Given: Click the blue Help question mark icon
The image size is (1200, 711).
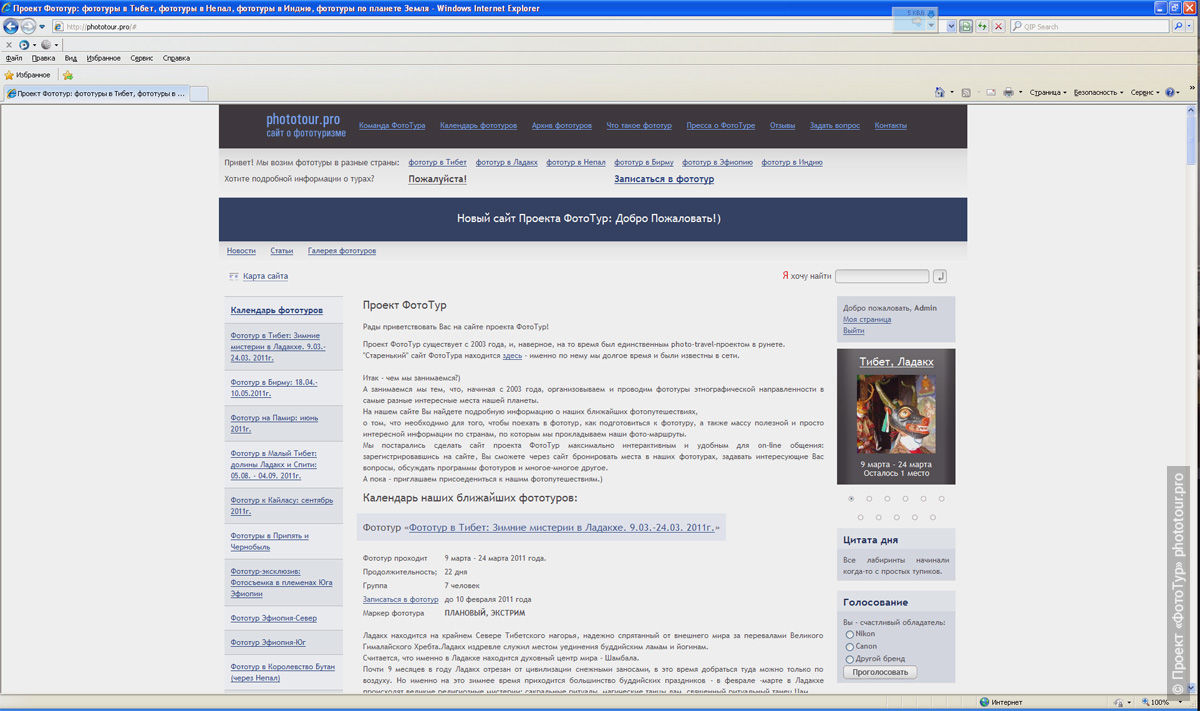Looking at the screenshot, I should pos(1170,92).
